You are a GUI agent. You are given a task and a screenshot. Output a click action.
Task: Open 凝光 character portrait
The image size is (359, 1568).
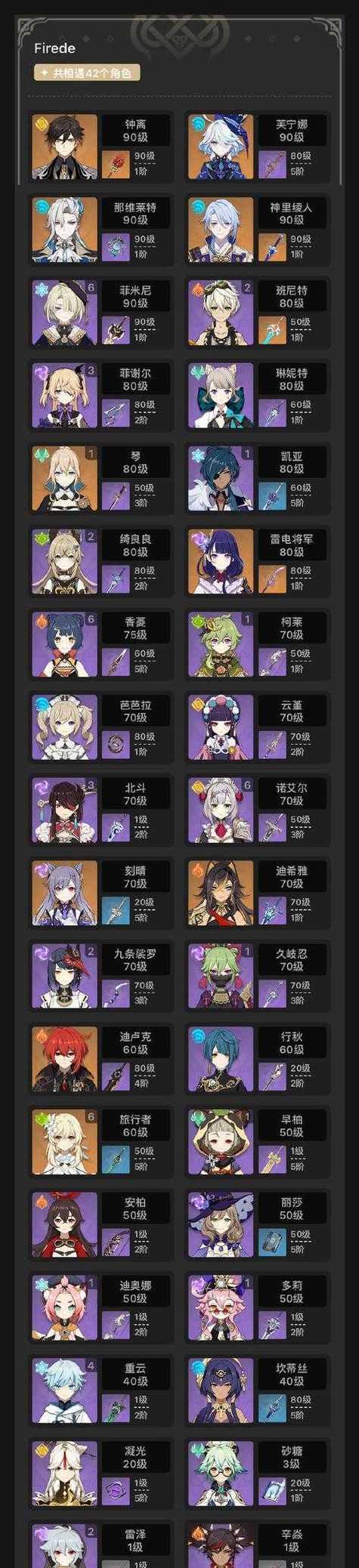[x=65, y=1474]
